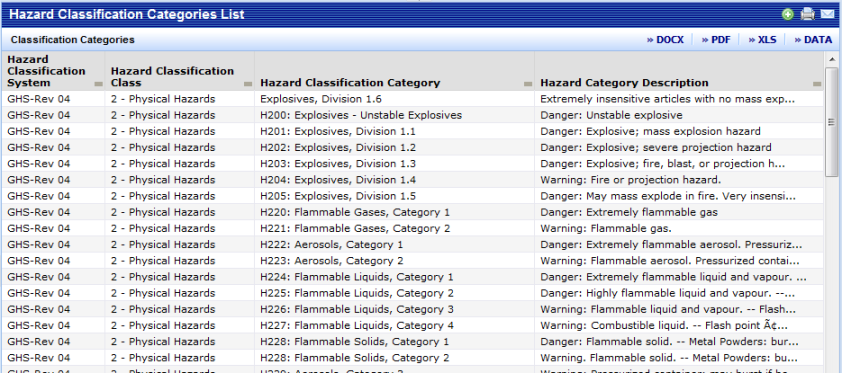Open Hazard Classification System column menu
The image size is (842, 373).
(98, 84)
